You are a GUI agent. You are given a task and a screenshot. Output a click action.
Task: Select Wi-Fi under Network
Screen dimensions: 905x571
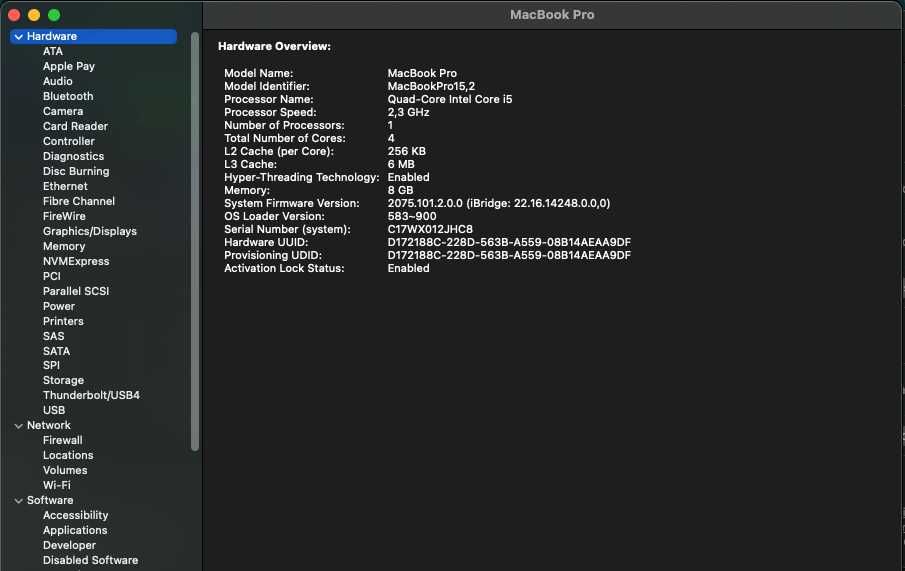pos(57,486)
